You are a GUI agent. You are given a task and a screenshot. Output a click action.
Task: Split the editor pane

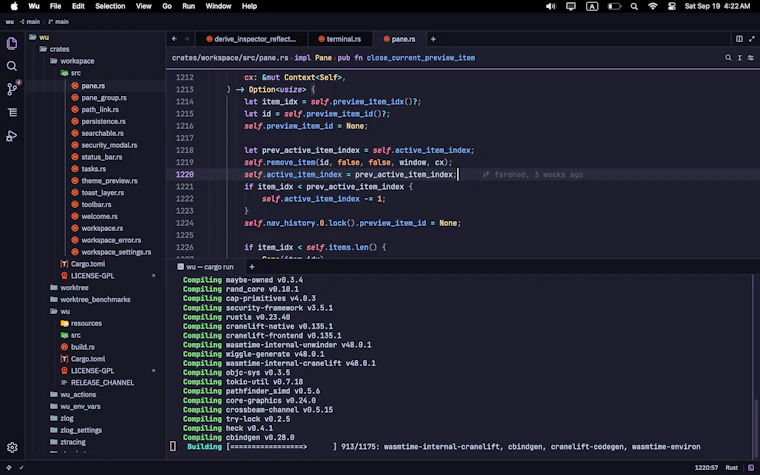coord(739,39)
